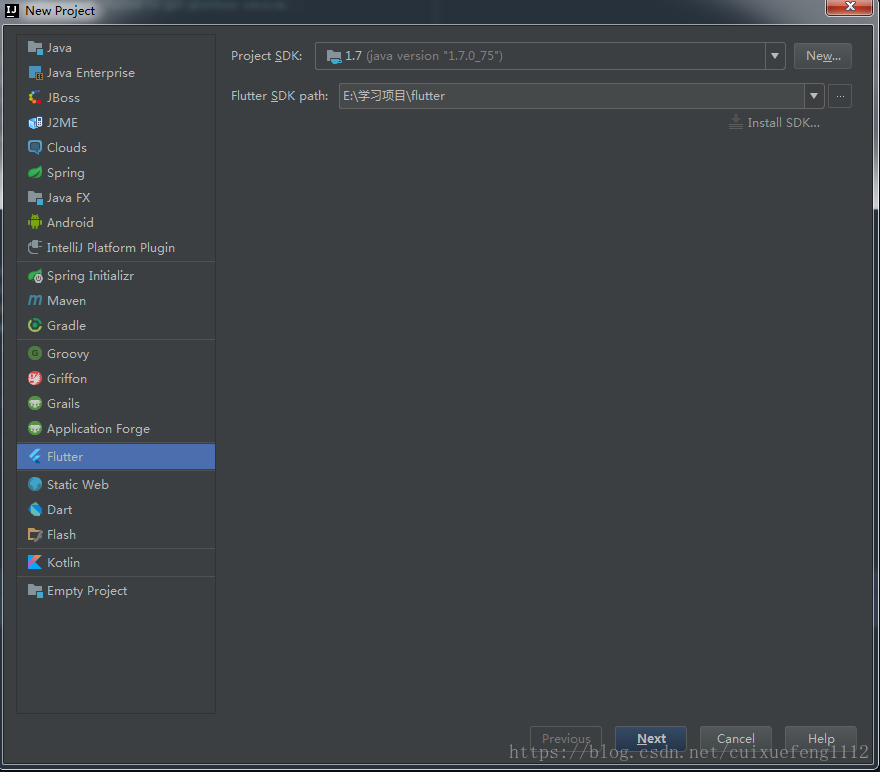This screenshot has height=772, width=880.
Task: Click the New... SDK button
Action: click(823, 56)
